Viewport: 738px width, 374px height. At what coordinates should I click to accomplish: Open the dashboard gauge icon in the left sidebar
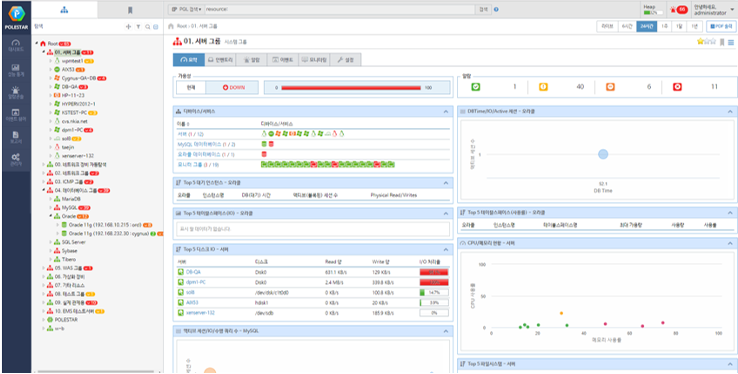(x=16, y=45)
